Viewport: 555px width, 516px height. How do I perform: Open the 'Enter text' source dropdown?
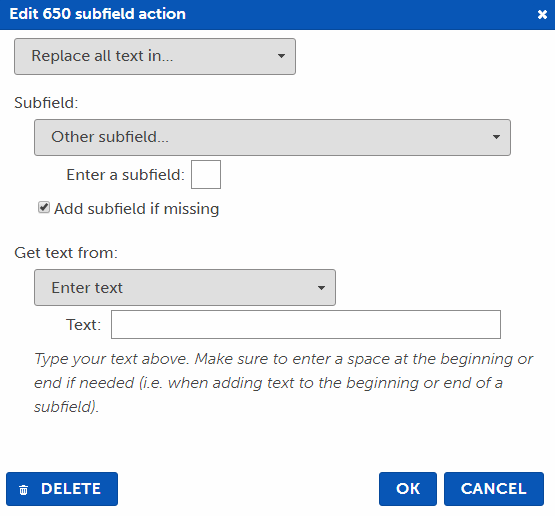point(185,287)
